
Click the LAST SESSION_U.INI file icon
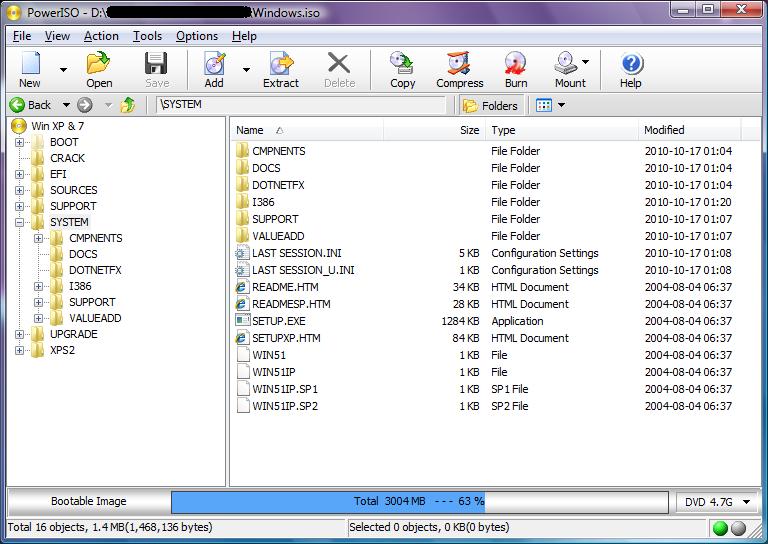pyautogui.click(x=241, y=270)
